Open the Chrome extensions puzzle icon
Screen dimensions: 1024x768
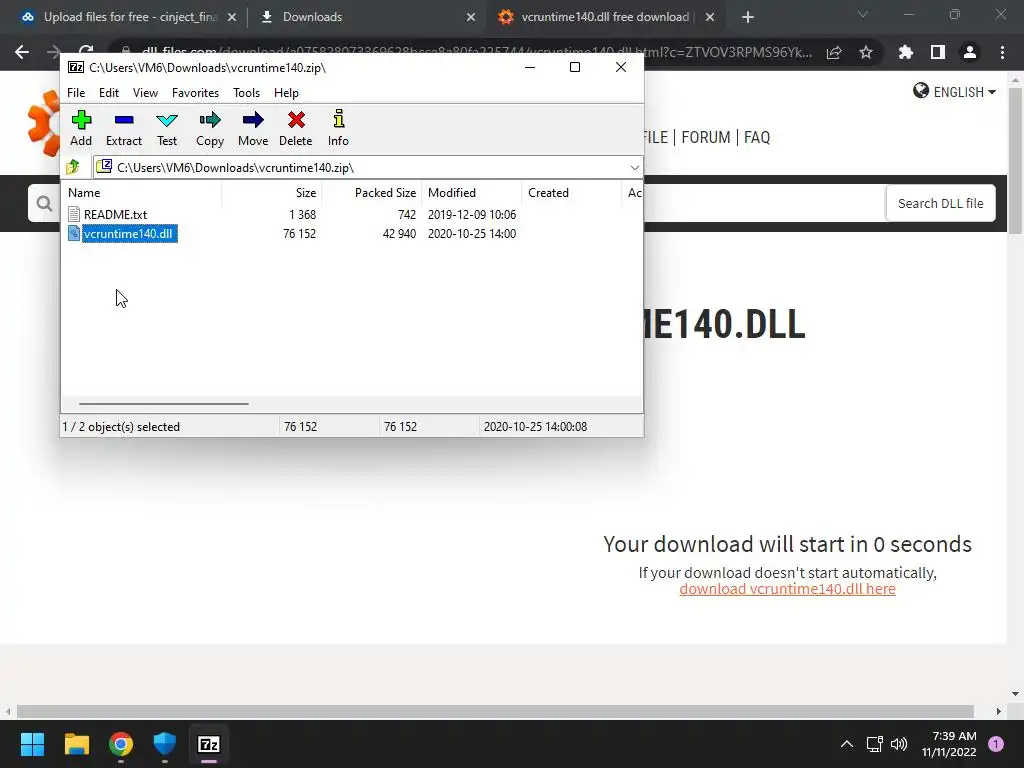905,52
